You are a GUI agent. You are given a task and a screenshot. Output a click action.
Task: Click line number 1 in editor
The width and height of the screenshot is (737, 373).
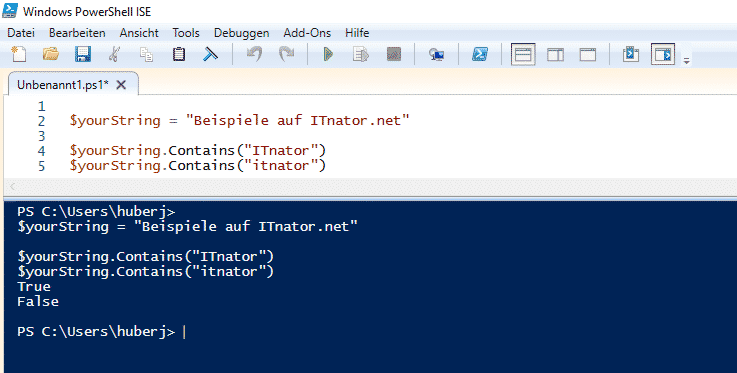point(42,106)
